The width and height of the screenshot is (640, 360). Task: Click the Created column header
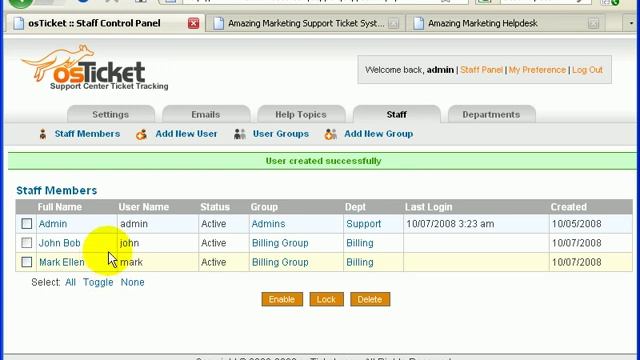point(569,207)
